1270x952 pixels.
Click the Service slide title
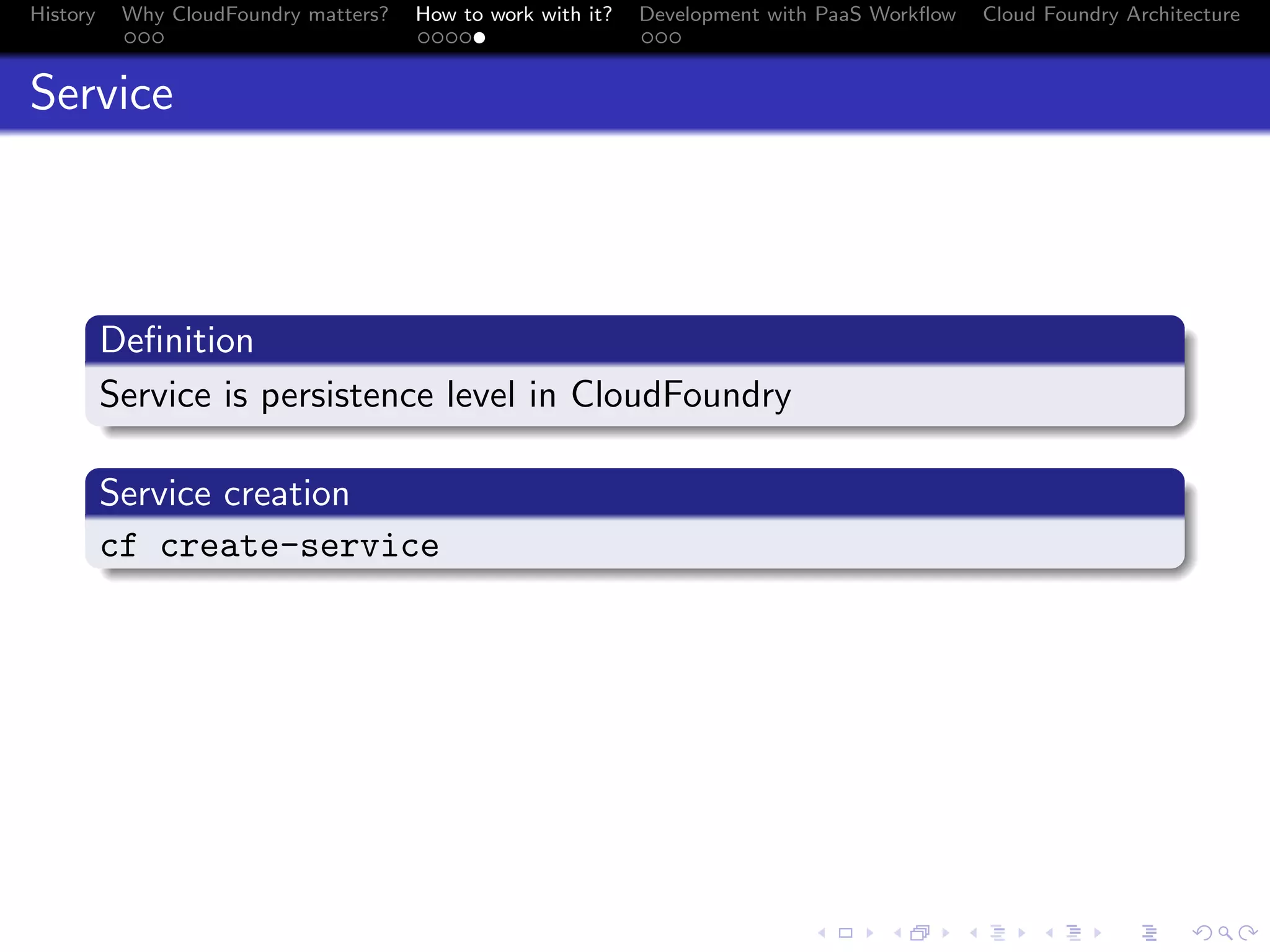pyautogui.click(x=102, y=93)
